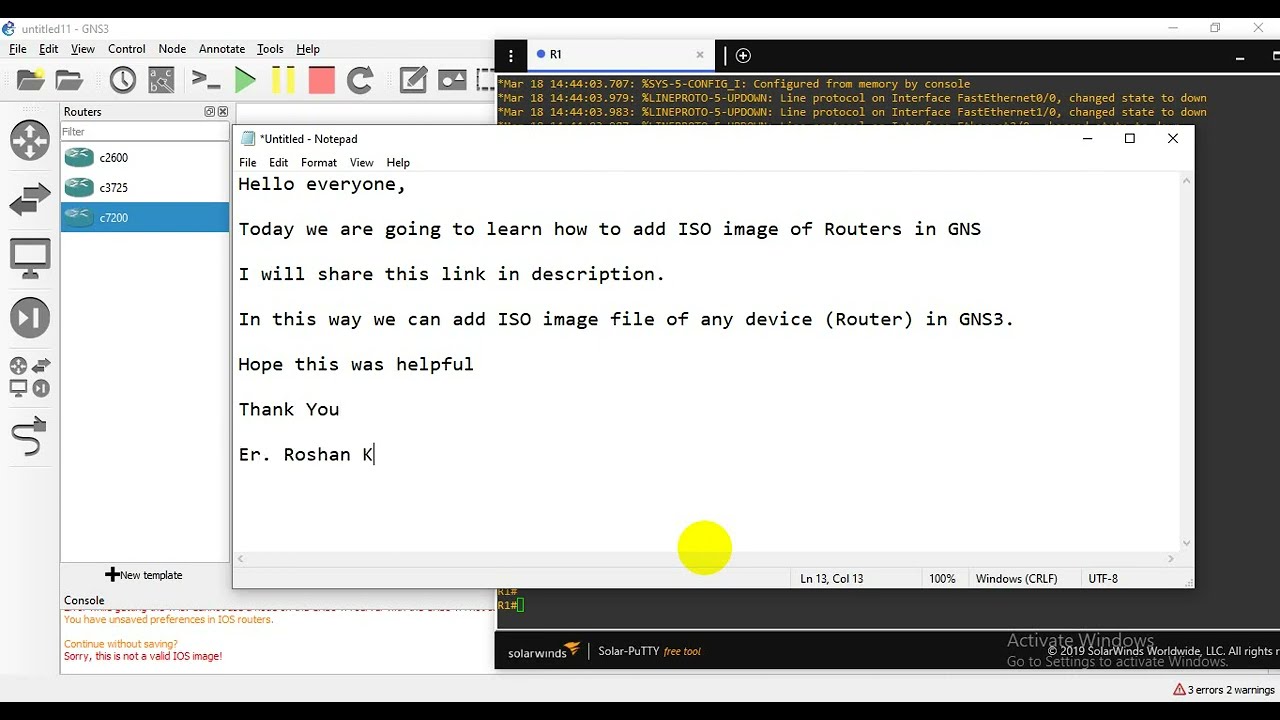
Task: Open GNS3 Help menu
Action: 308,49
